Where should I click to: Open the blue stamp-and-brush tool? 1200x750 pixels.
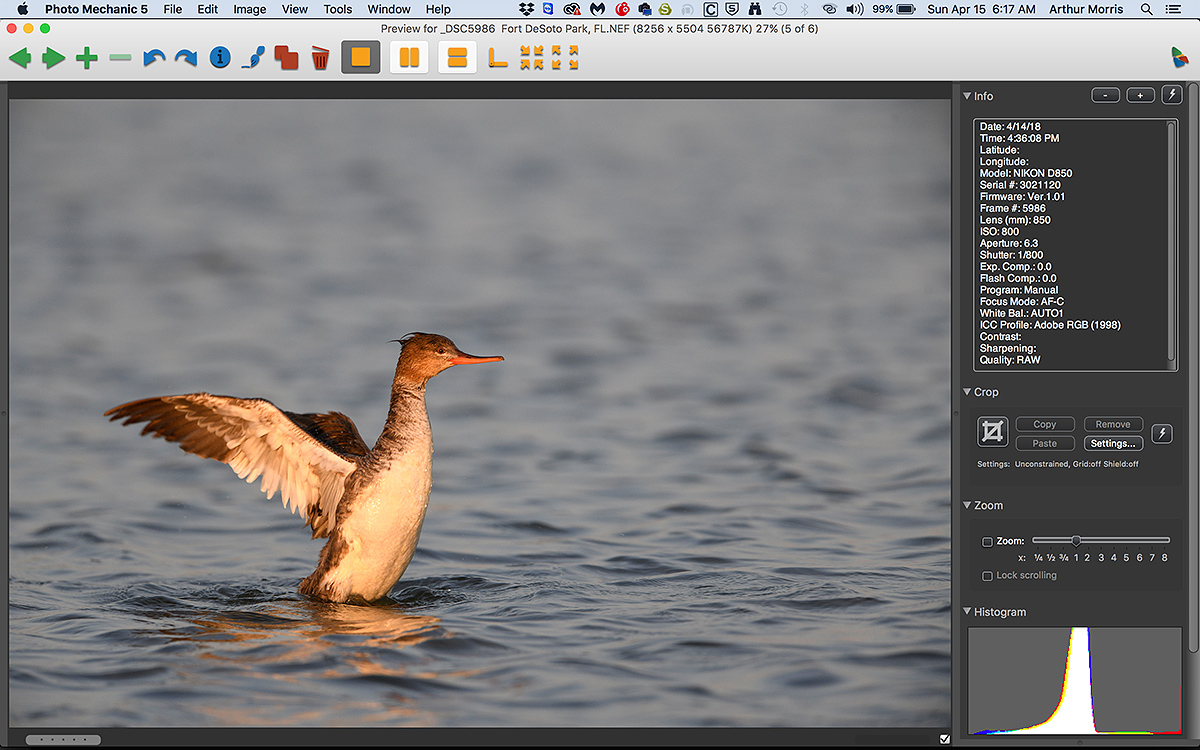point(253,58)
